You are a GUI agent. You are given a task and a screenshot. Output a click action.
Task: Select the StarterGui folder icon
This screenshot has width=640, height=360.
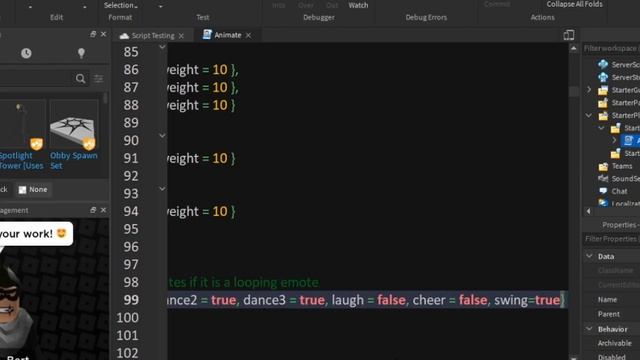click(603, 90)
